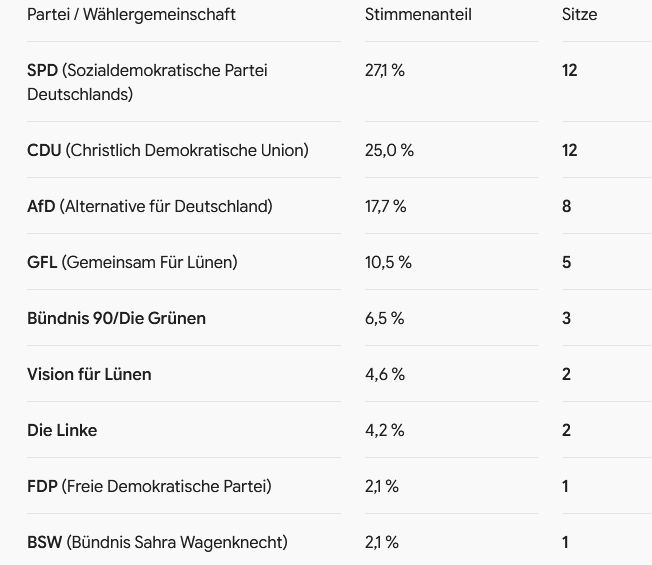Click the 25,0 % vote share value

pyautogui.click(x=390, y=150)
